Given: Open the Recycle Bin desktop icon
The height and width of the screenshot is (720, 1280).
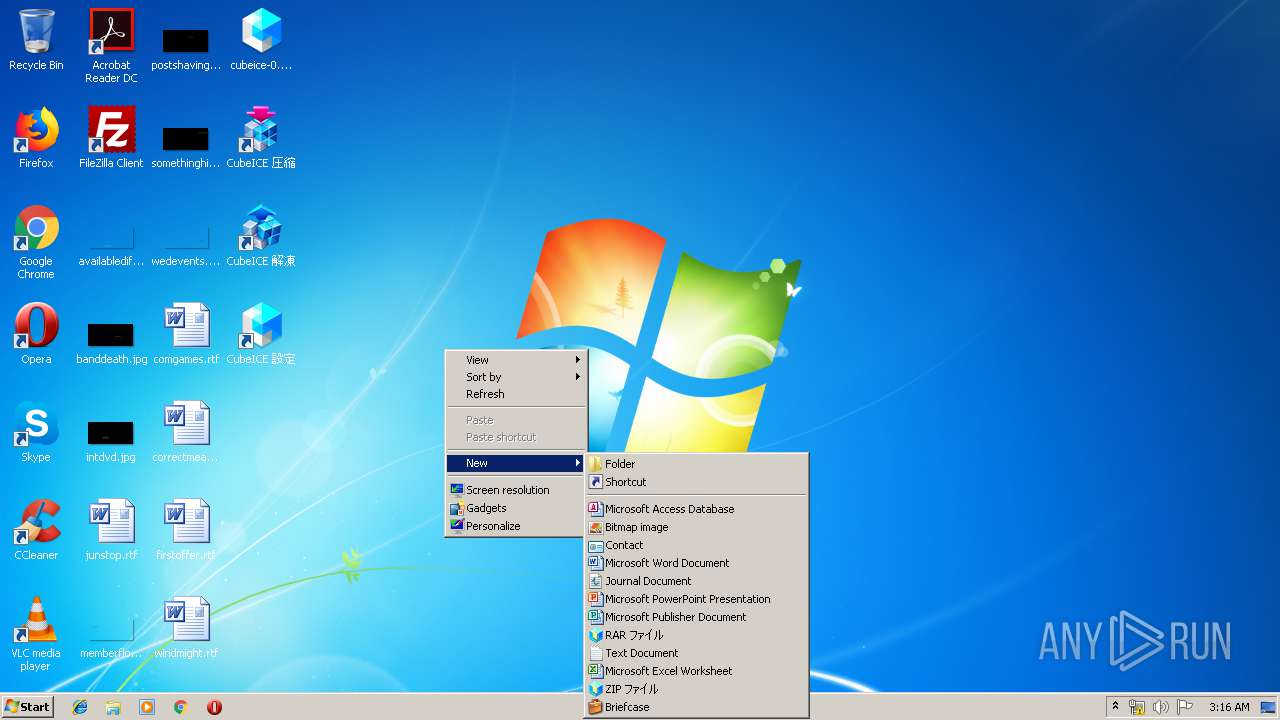Looking at the screenshot, I should 36,40.
